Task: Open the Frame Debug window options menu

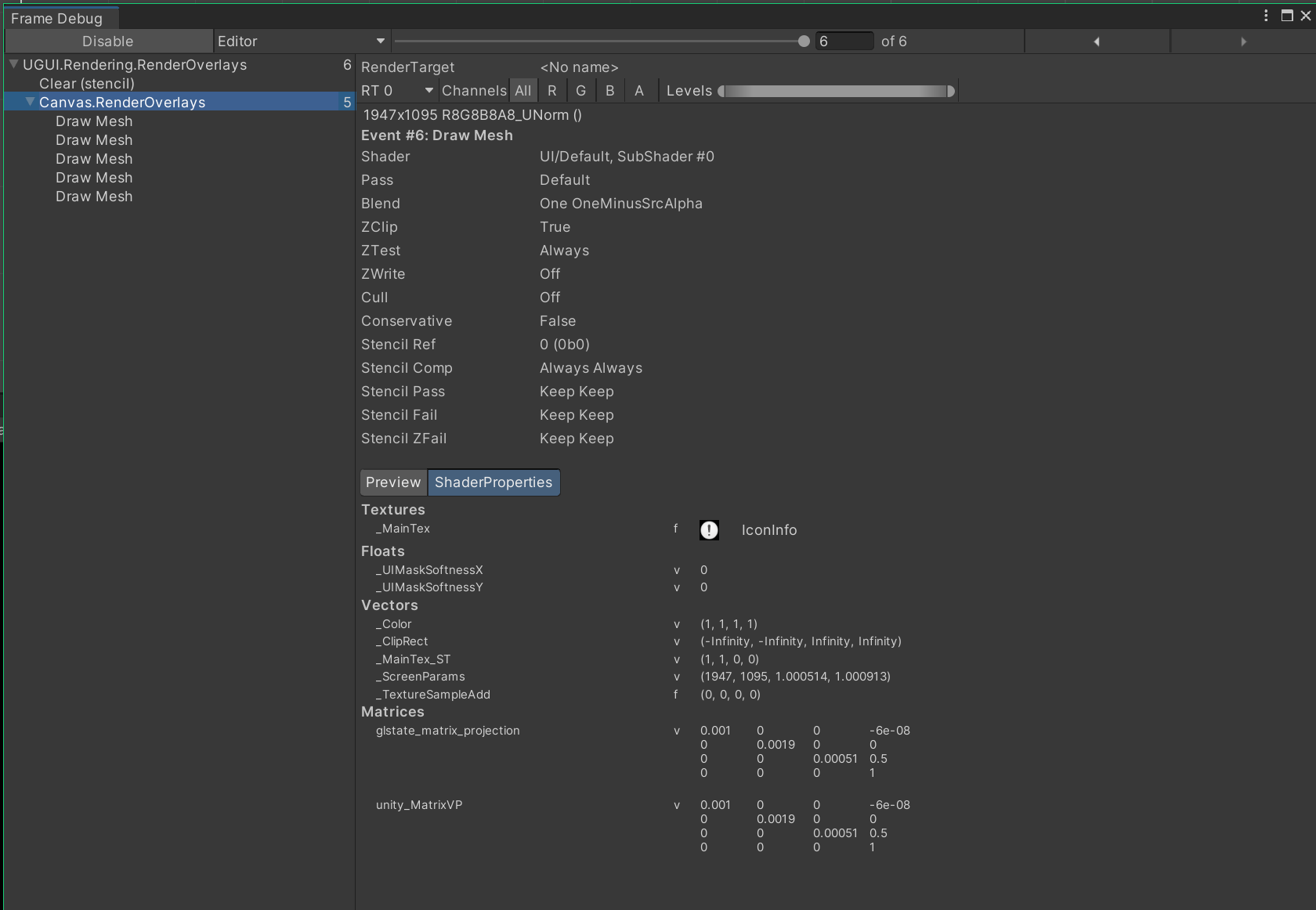Action: 1264,15
